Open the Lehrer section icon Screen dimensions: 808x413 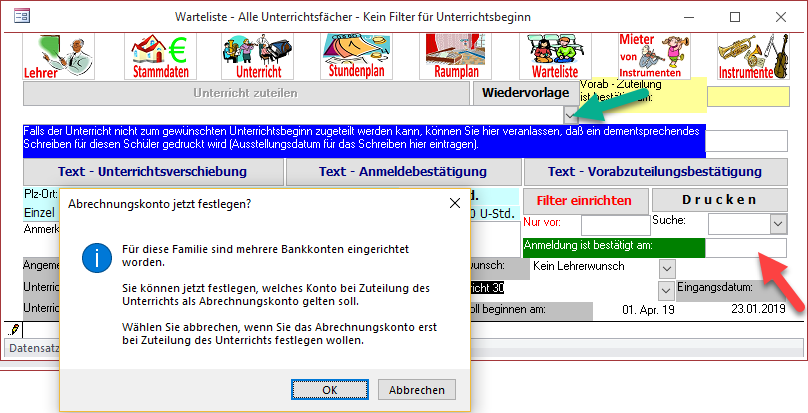point(59,57)
